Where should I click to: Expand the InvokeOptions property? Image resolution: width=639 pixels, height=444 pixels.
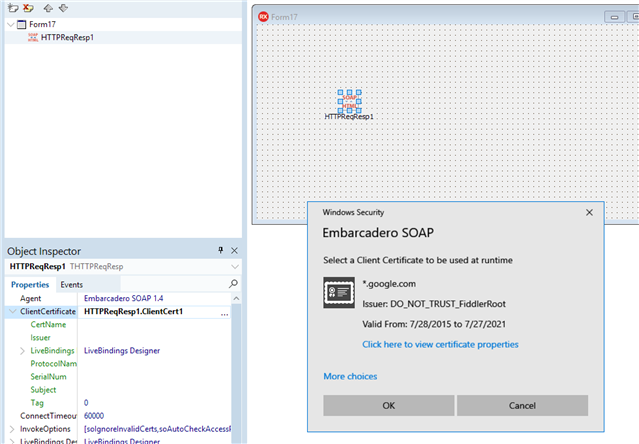click(x=12, y=429)
